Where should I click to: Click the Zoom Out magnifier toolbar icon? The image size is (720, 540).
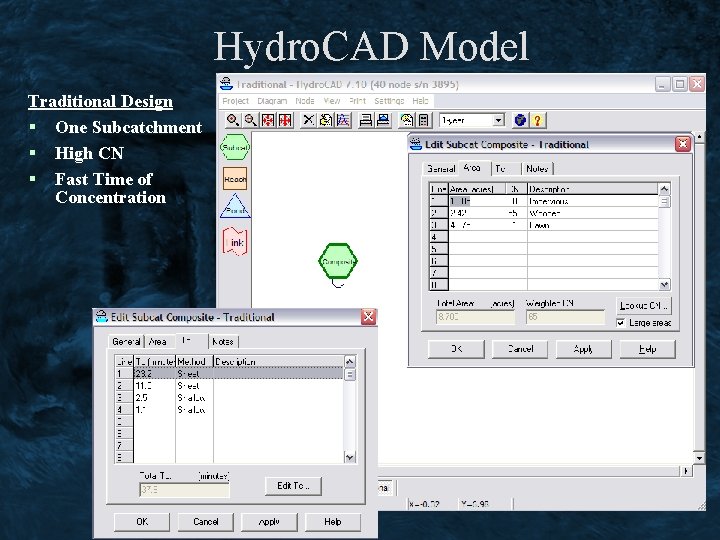click(x=250, y=120)
